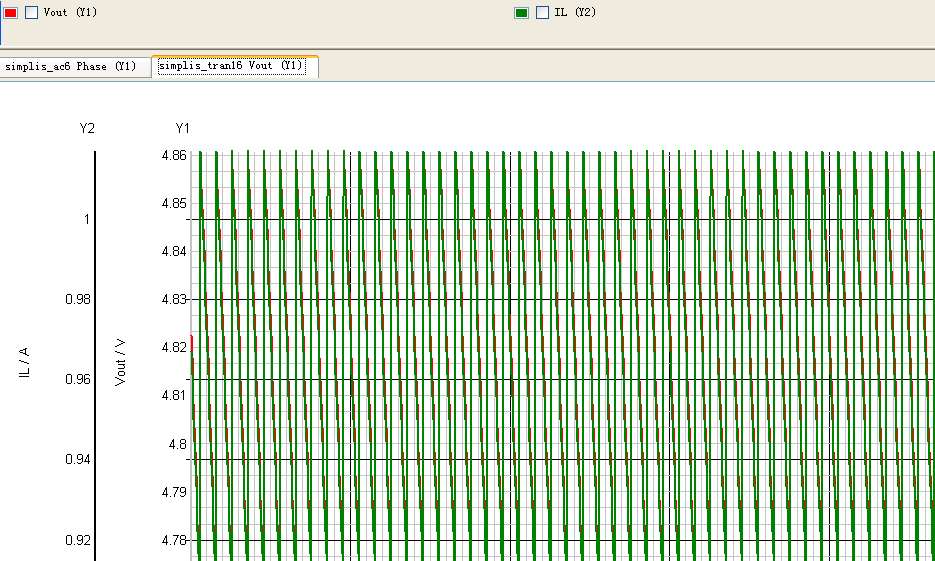Click the 'Vout / V' axis title
The image size is (935, 561).
pyautogui.click(x=121, y=362)
